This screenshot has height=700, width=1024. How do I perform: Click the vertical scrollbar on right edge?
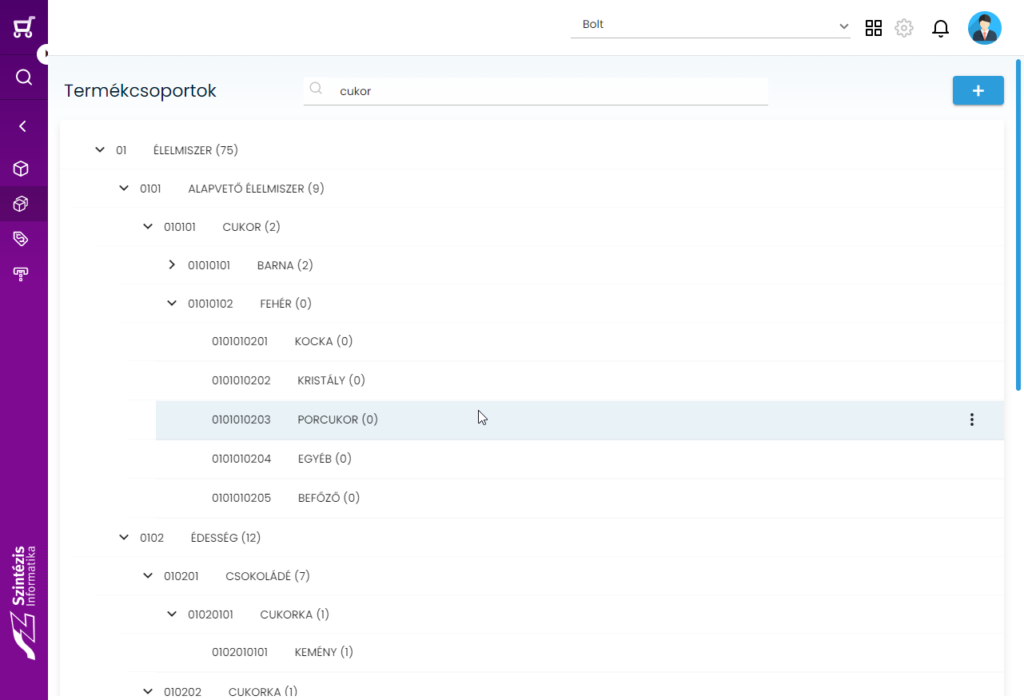[1018, 225]
